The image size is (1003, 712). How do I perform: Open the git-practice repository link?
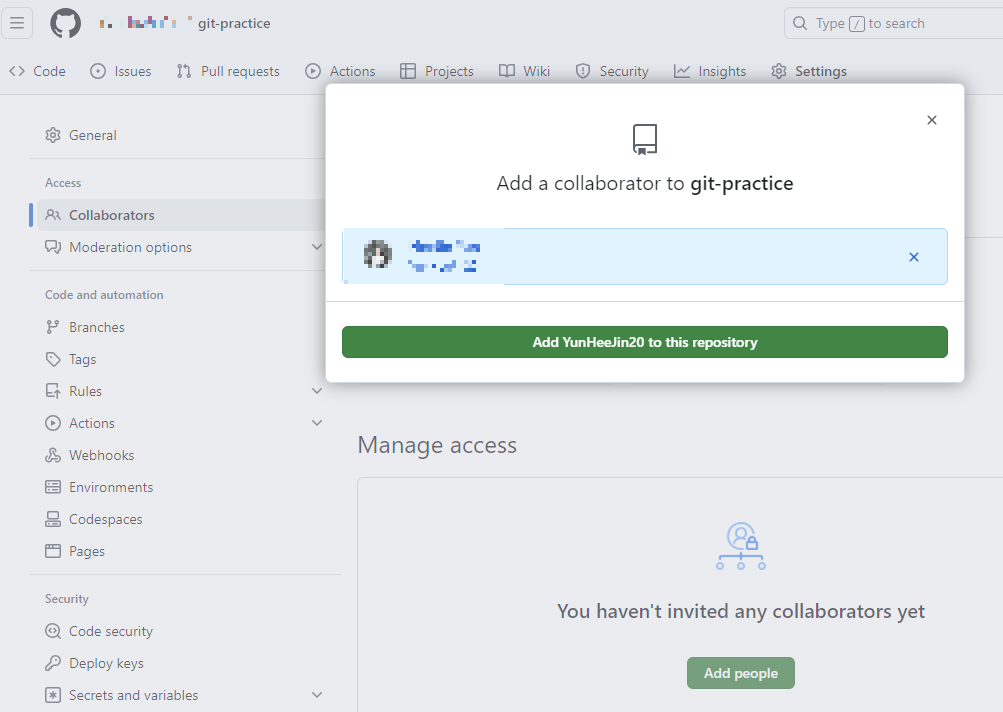click(x=234, y=24)
